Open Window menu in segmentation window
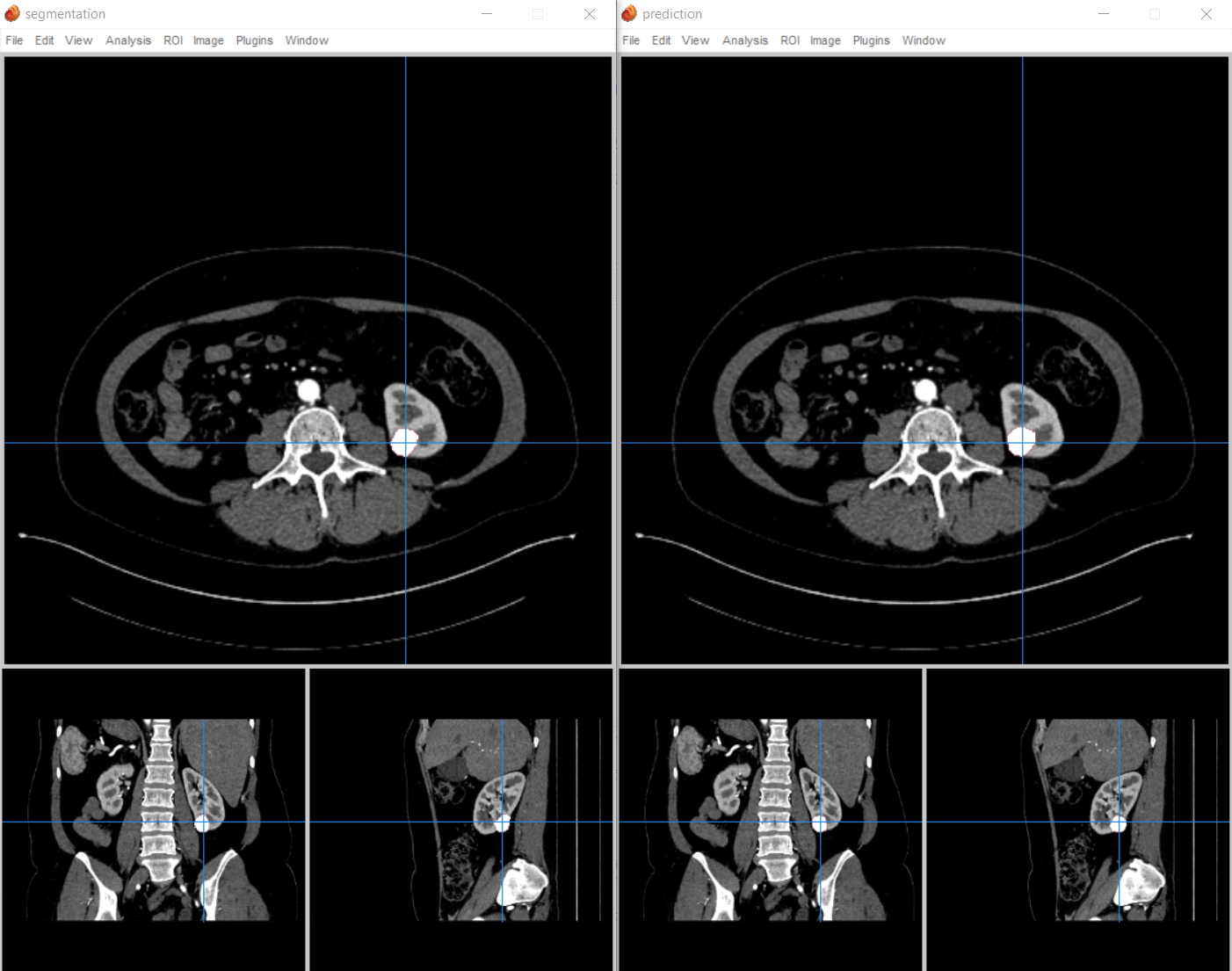Screen dimensions: 1232x971 307,40
